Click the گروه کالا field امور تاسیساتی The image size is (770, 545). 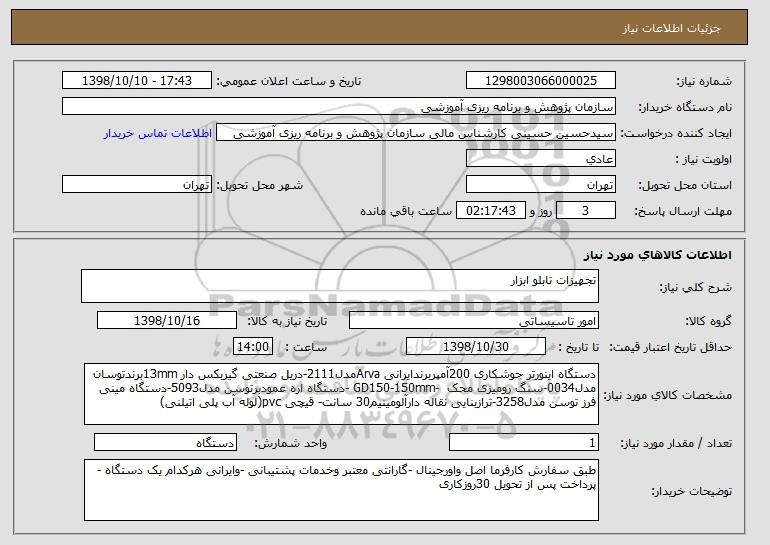[474, 321]
